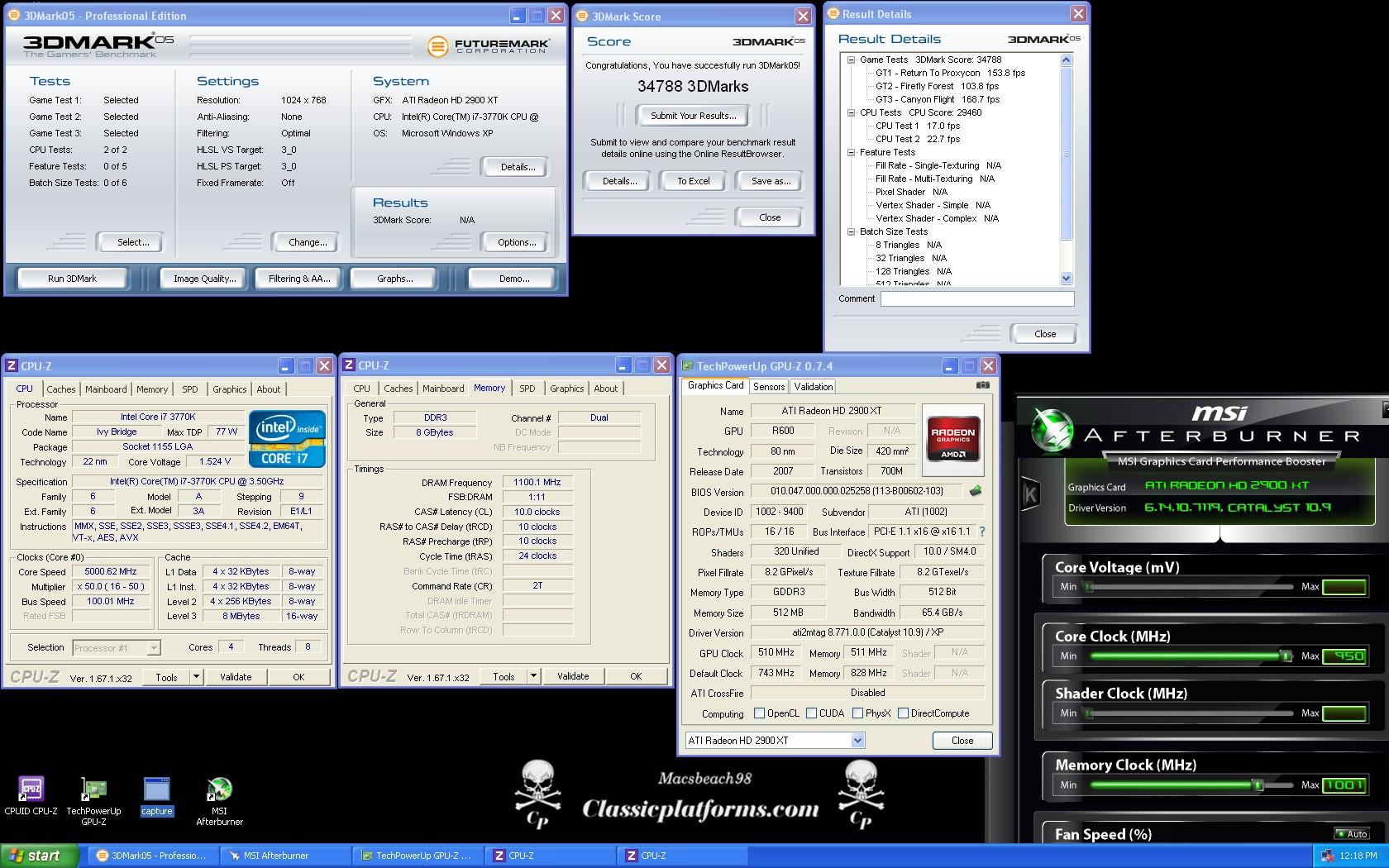Switch to TechPowerUp GPU-Z taskbar item
The image size is (1389, 868).
[x=418, y=856]
